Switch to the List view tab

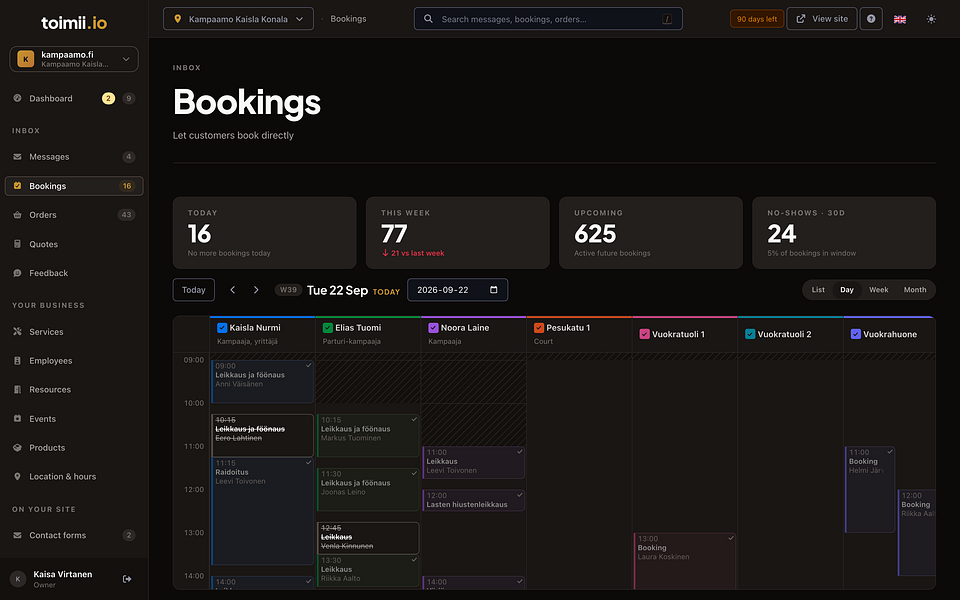[818, 290]
